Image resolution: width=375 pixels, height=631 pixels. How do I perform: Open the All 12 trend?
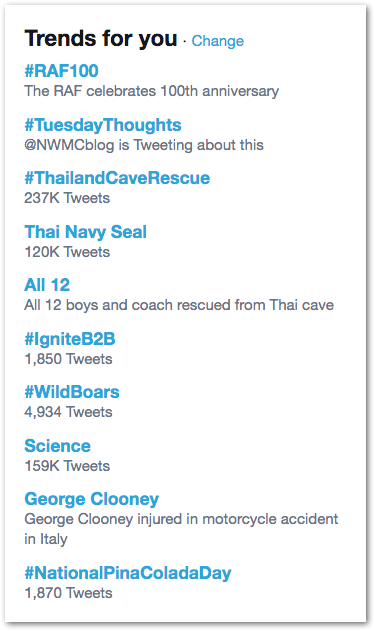47,285
